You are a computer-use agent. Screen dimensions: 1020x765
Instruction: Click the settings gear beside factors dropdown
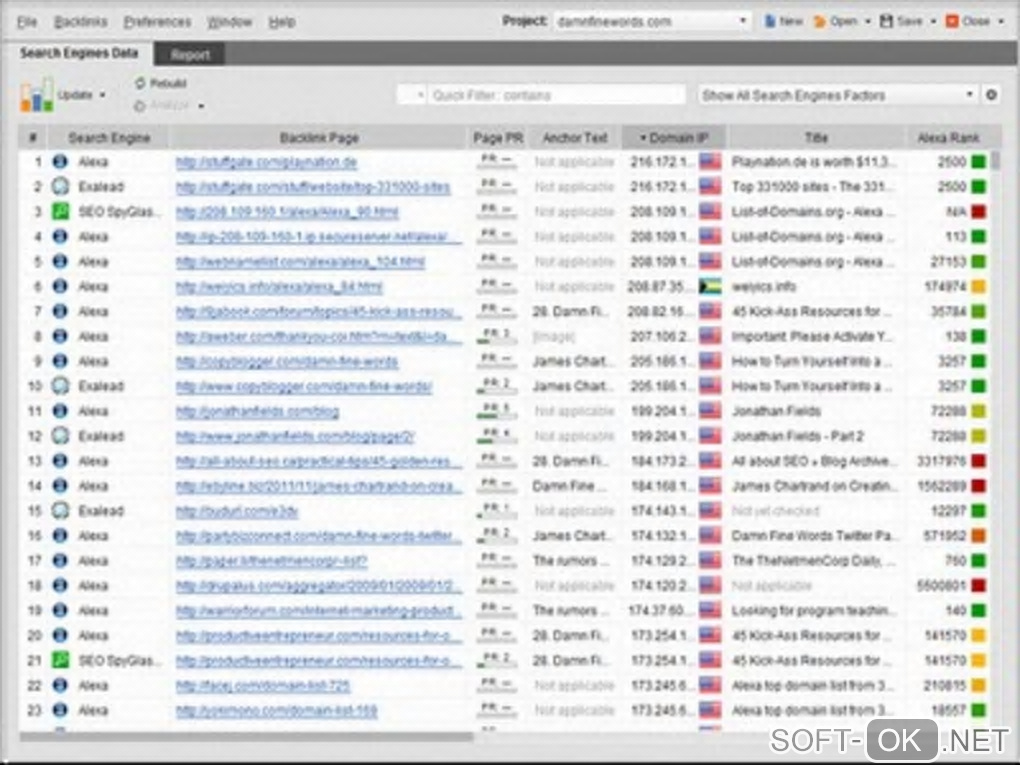(991, 95)
